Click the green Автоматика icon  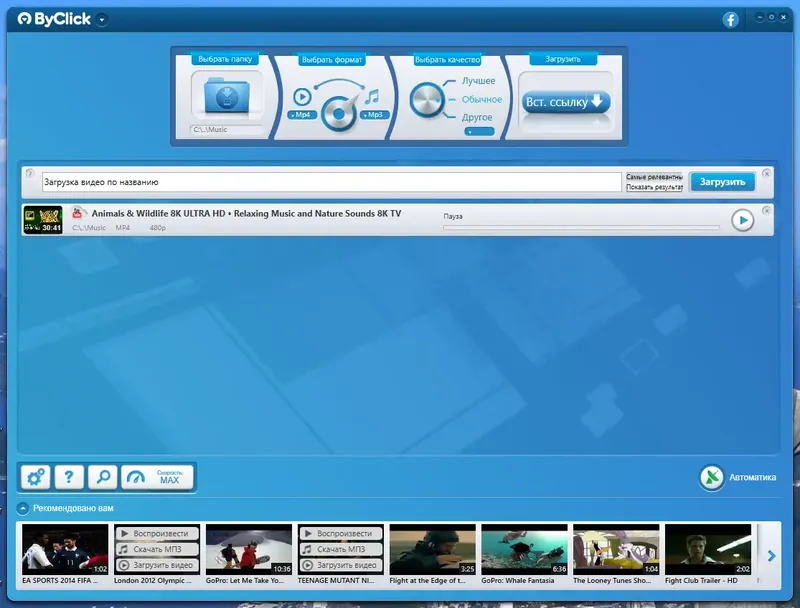[x=711, y=477]
